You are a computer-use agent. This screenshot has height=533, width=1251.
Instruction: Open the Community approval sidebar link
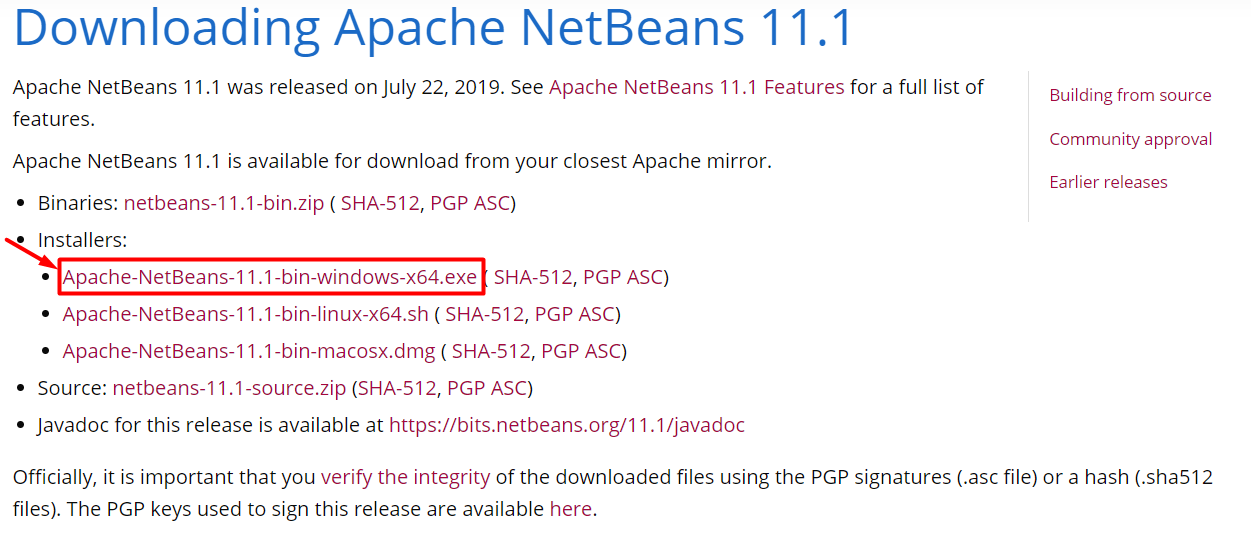(x=1130, y=139)
